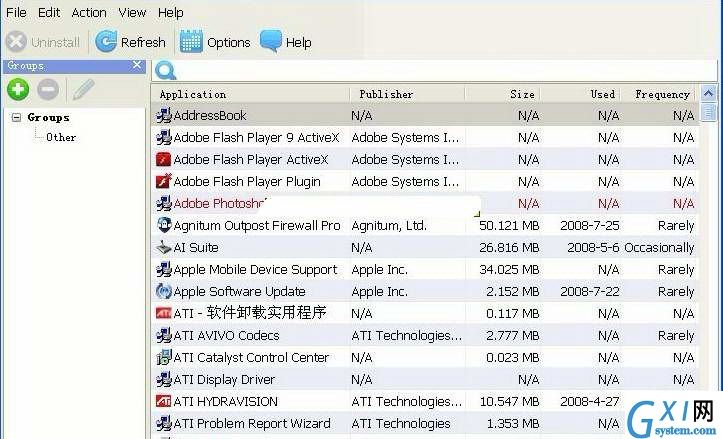Add a new group with green plus
This screenshot has height=439, width=723.
18,89
